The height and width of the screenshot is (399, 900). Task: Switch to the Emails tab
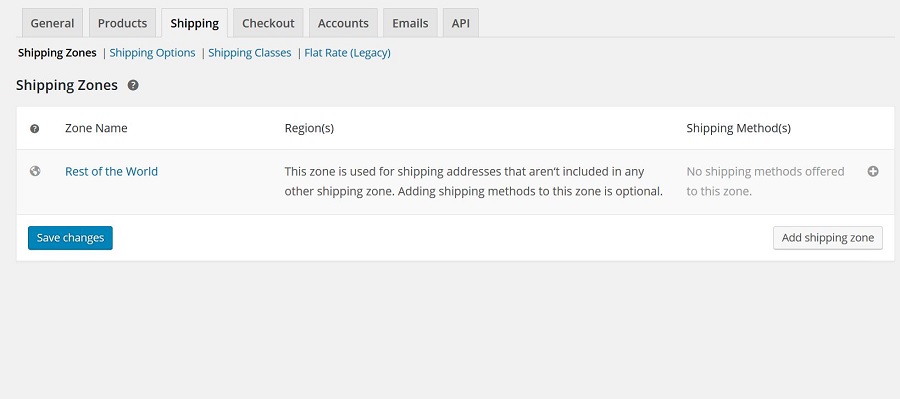pos(410,23)
